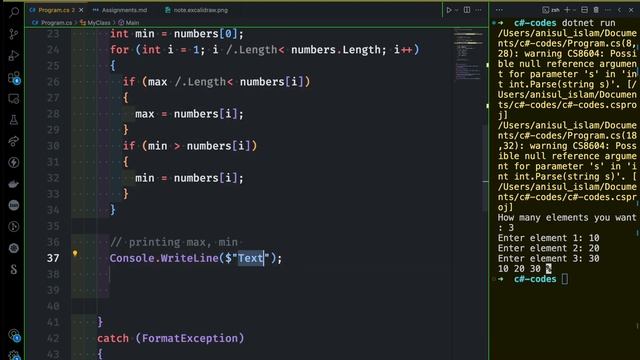Viewport: 640px width, 360px height.
Task: Open the Accounts icon
Action: coord(14,336)
